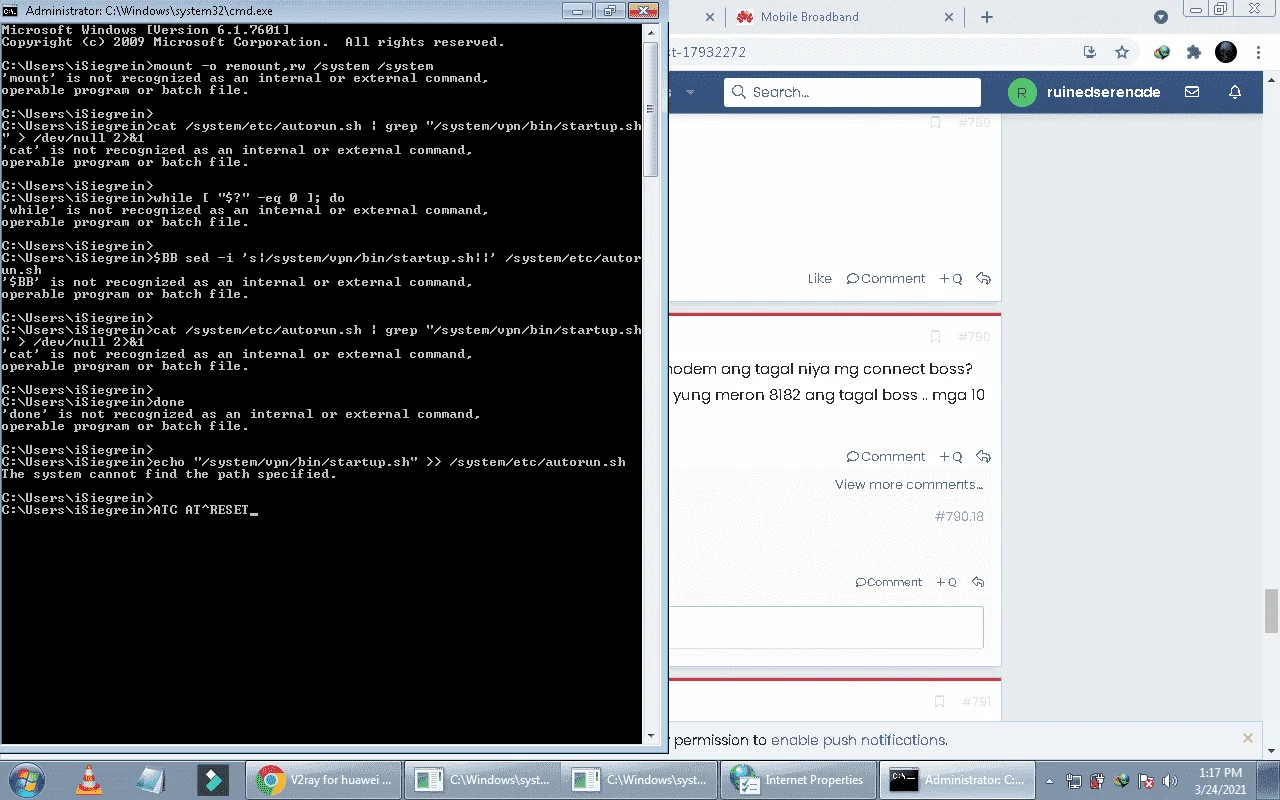Open ruinedserenade user profile
This screenshot has width=1280, height=800.
click(x=1103, y=92)
